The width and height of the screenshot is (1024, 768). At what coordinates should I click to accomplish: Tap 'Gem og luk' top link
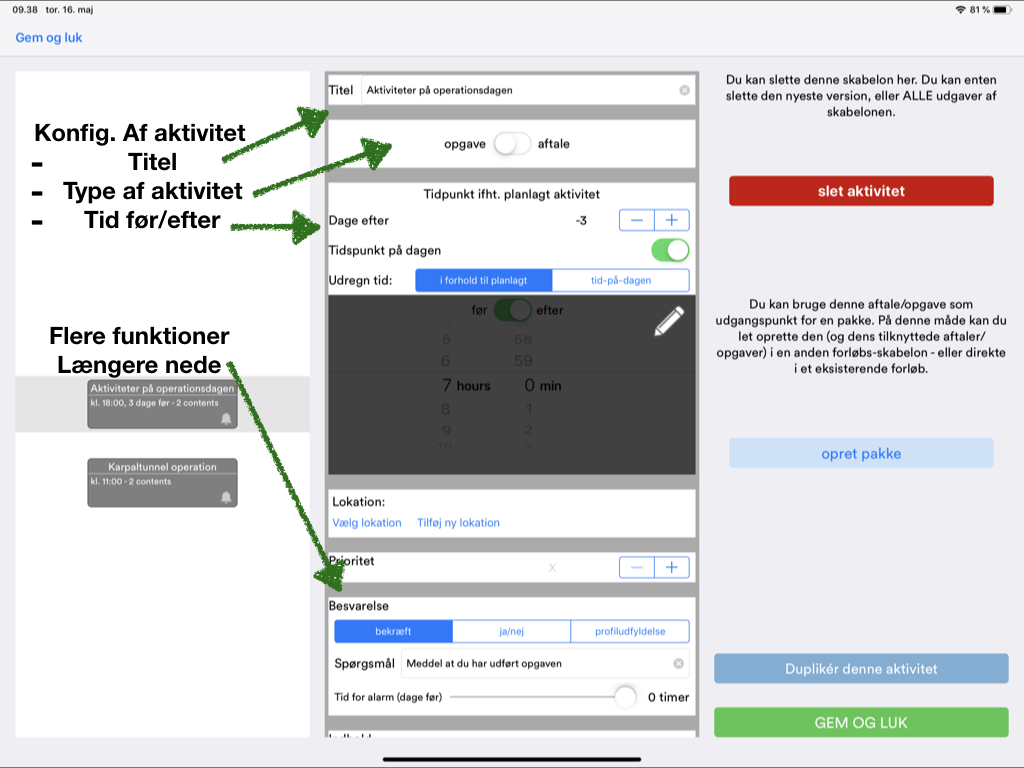49,38
